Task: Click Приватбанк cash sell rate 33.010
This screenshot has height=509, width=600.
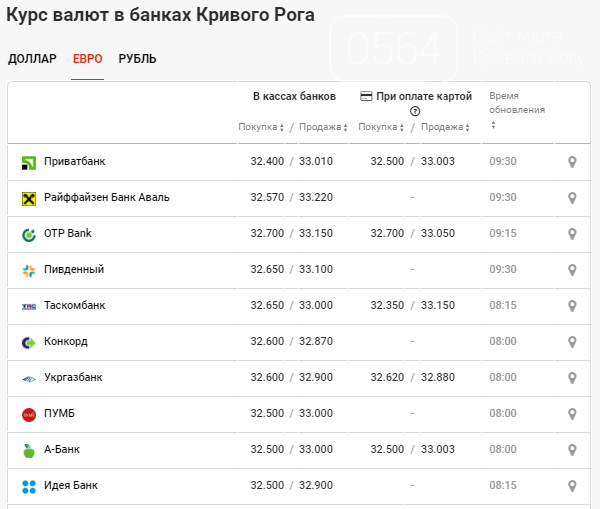Action: [316, 162]
